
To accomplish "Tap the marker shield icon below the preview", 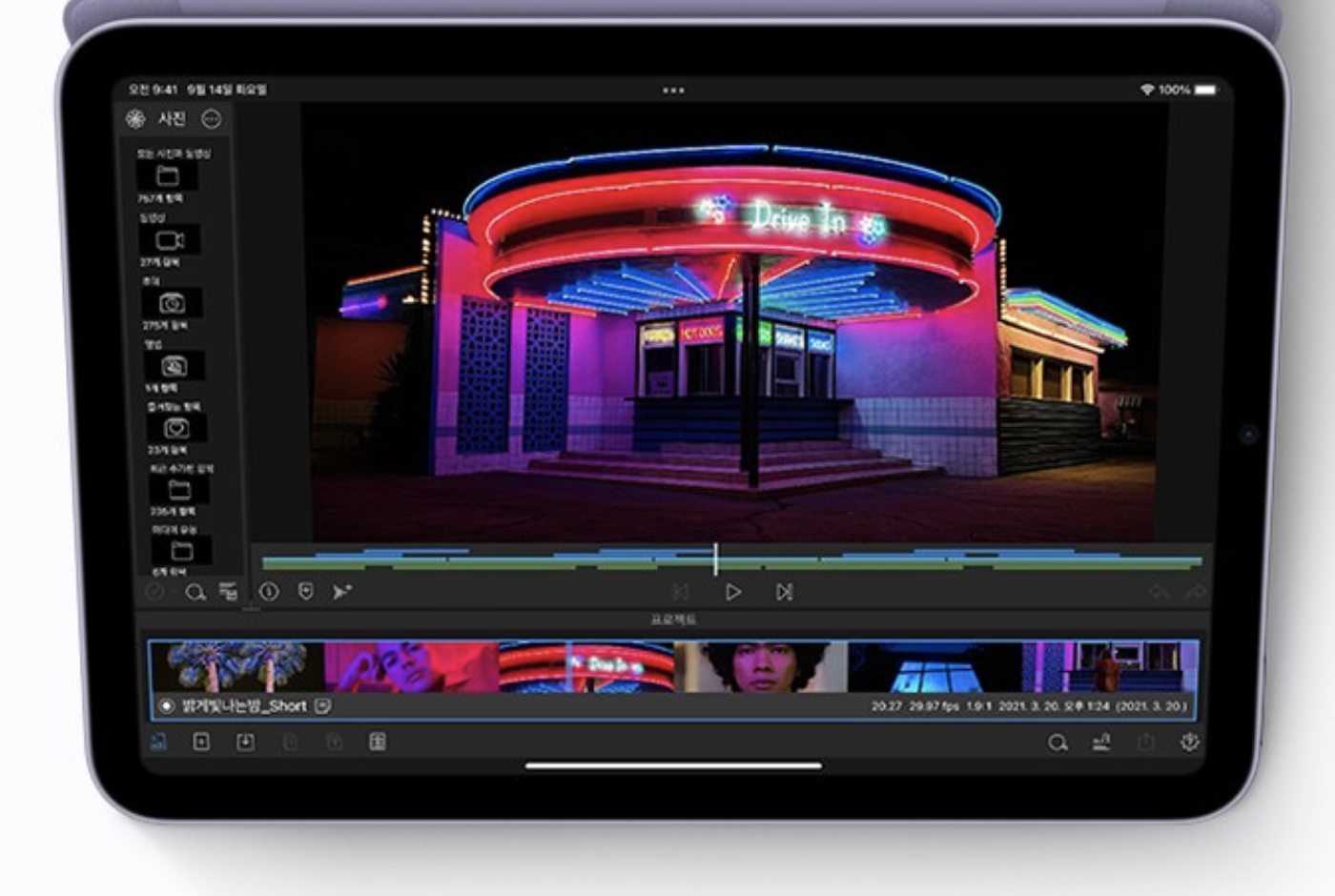I will pos(305,592).
